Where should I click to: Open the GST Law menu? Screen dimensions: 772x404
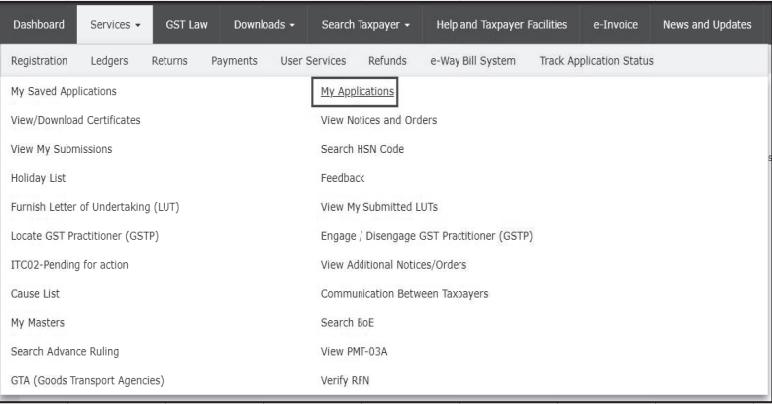click(186, 24)
